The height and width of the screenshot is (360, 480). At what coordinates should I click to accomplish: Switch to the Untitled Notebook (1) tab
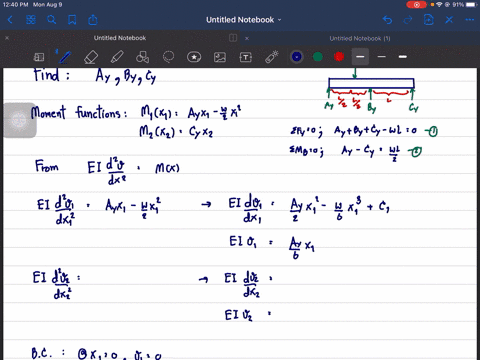pos(360,38)
